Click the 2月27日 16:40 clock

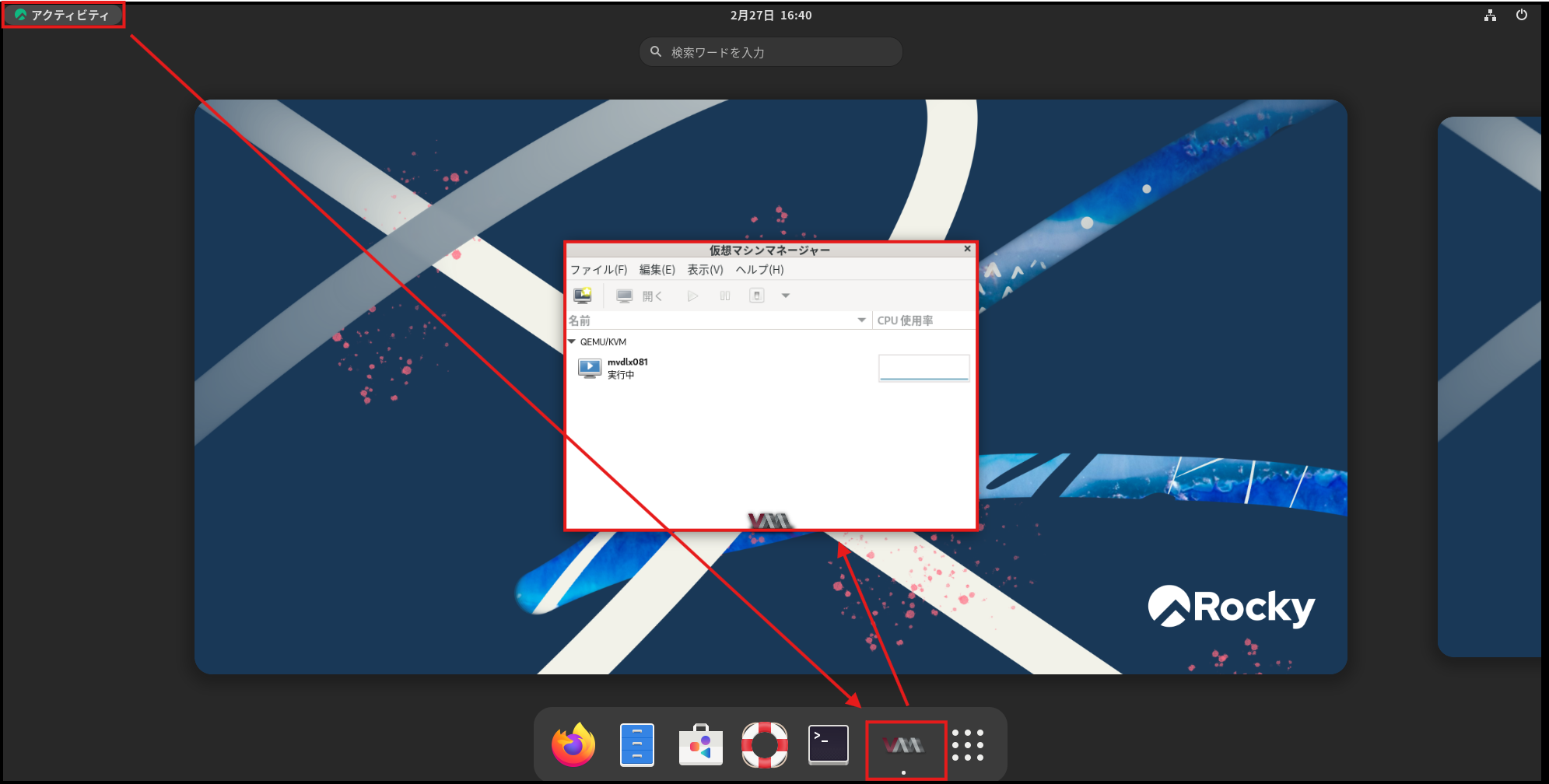[770, 16]
